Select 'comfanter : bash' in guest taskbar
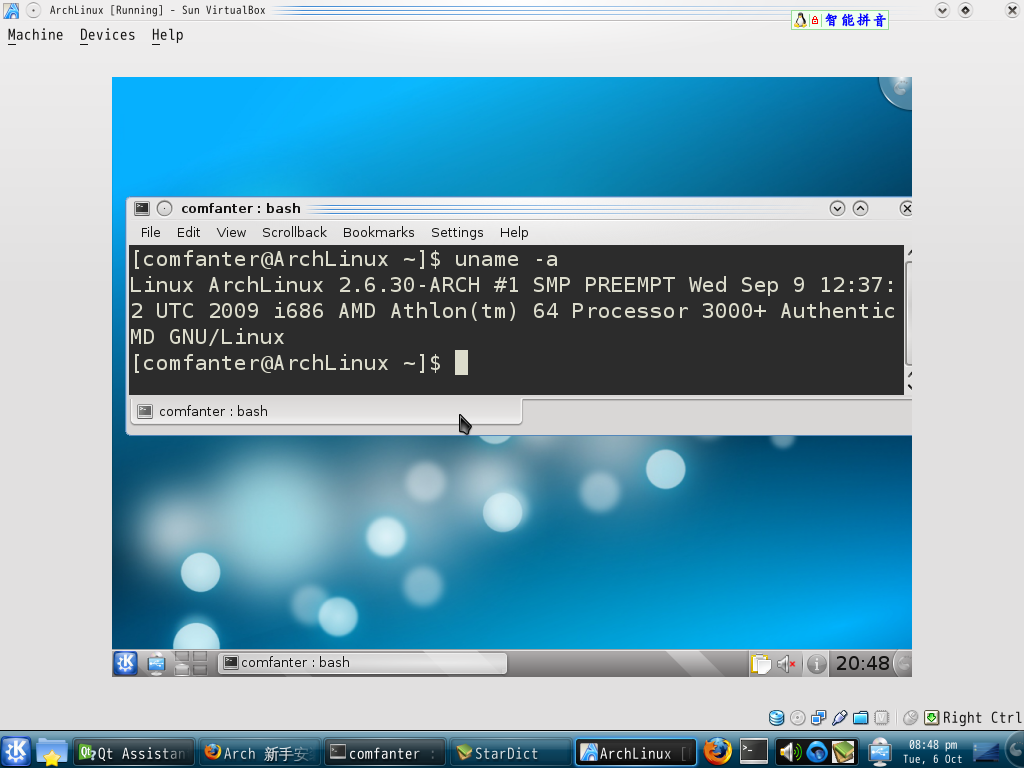 [362, 663]
